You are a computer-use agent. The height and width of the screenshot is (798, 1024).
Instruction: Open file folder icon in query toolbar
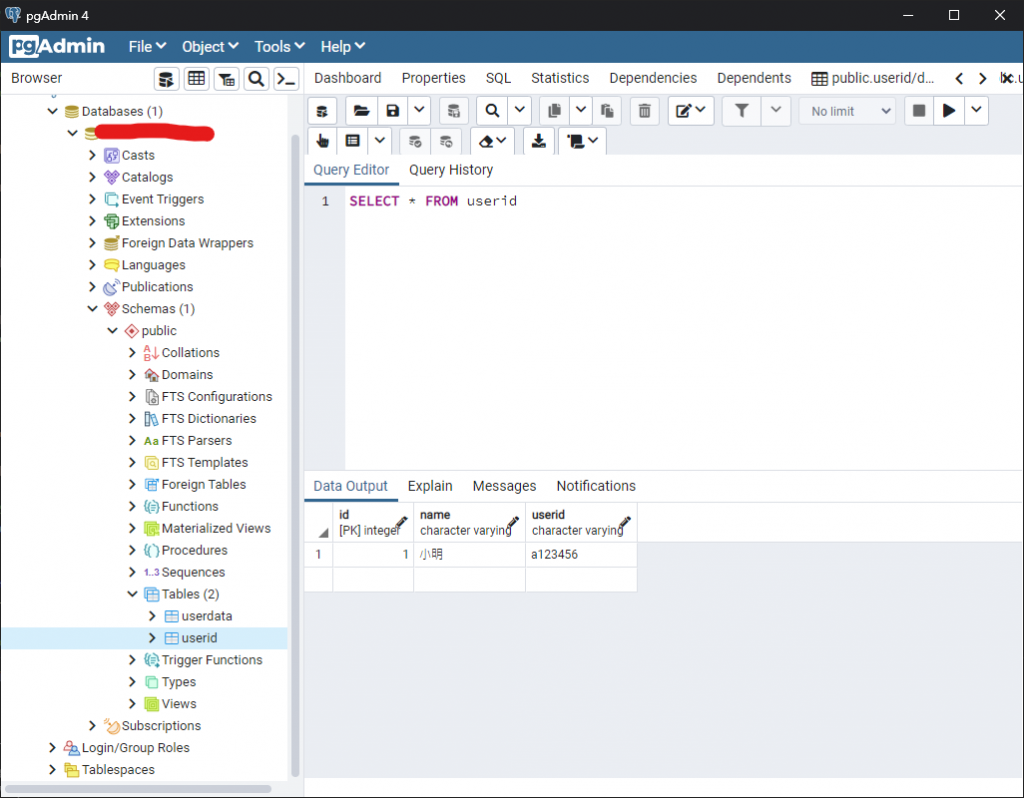tap(361, 111)
